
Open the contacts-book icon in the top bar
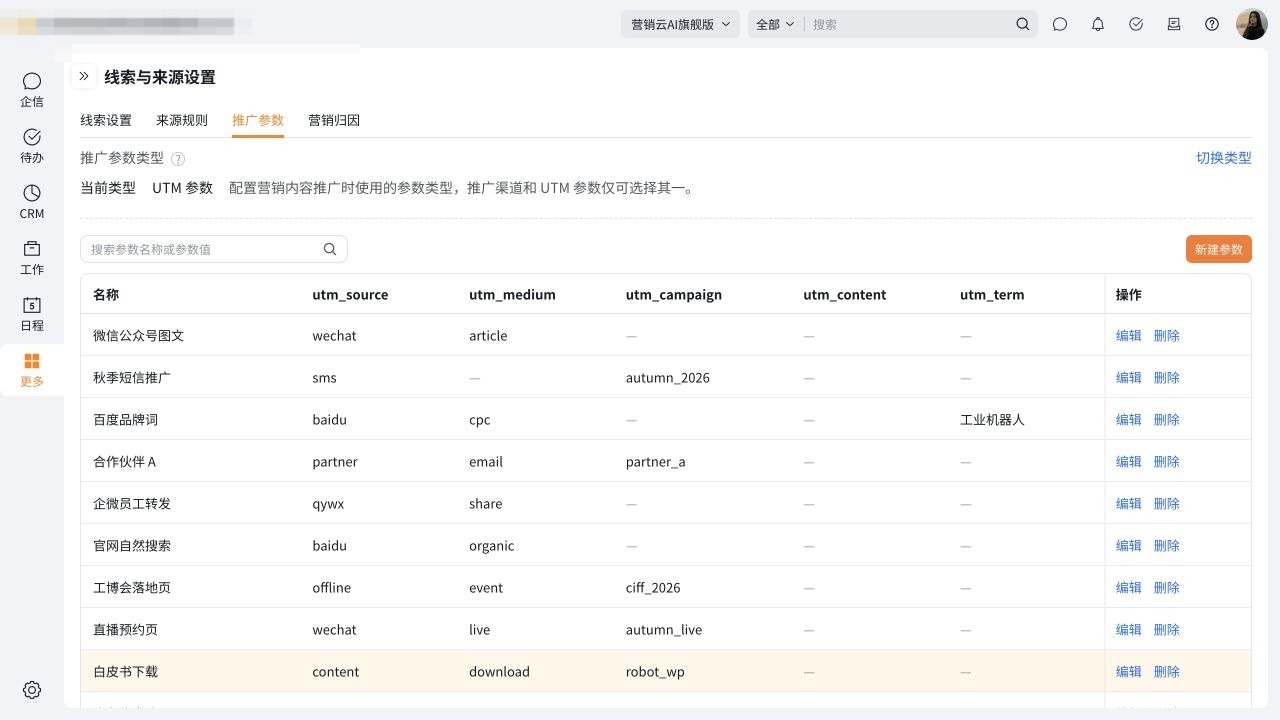1174,24
